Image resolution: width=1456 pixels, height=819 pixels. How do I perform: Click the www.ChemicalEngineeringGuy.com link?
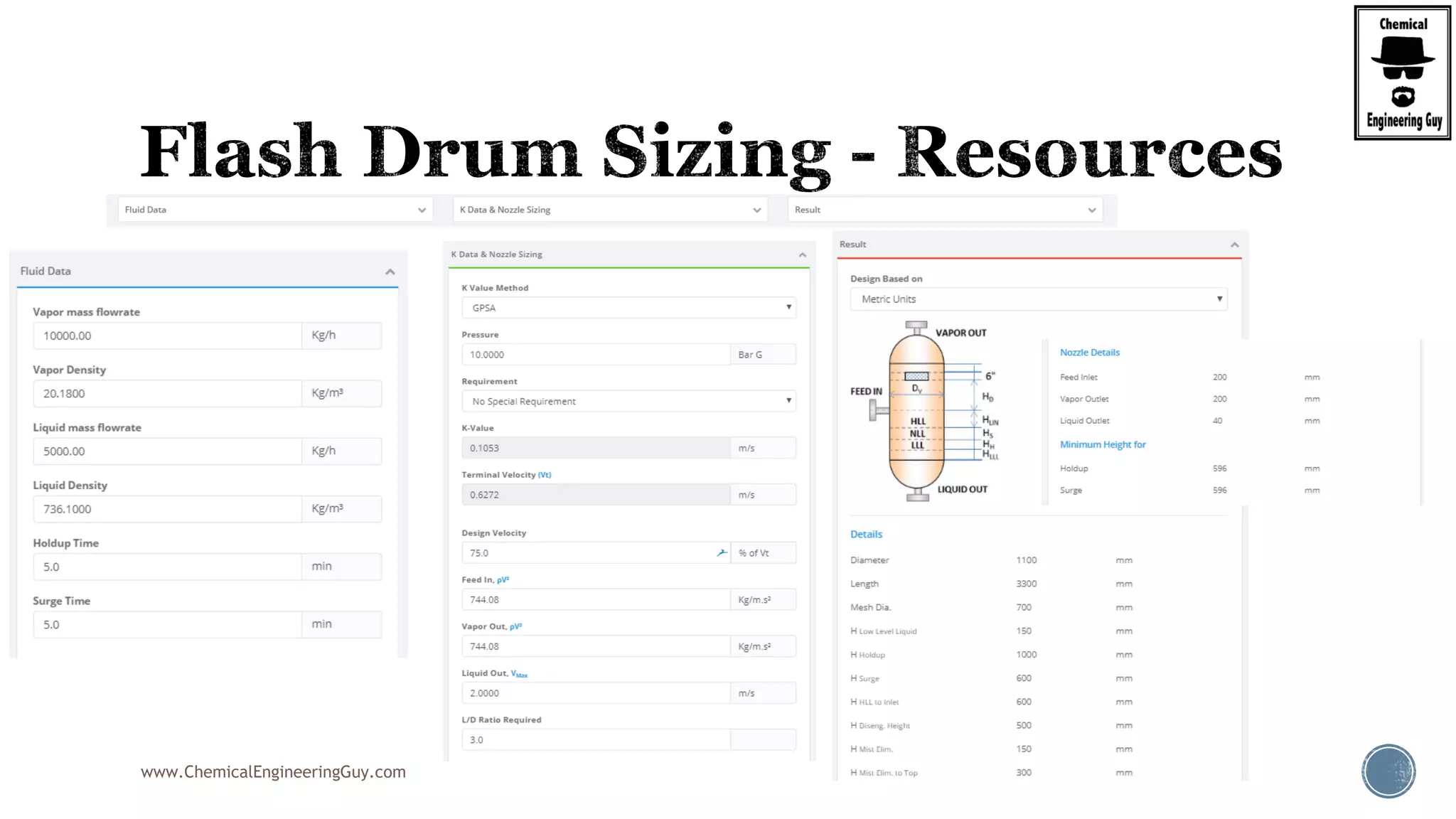tap(273, 772)
